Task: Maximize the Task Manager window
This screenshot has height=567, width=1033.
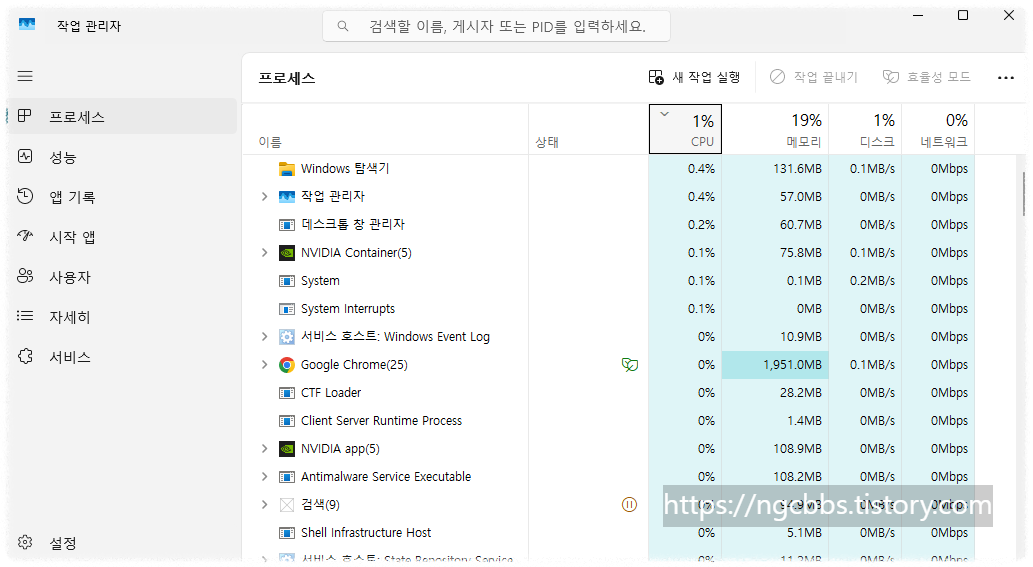Action: (963, 15)
